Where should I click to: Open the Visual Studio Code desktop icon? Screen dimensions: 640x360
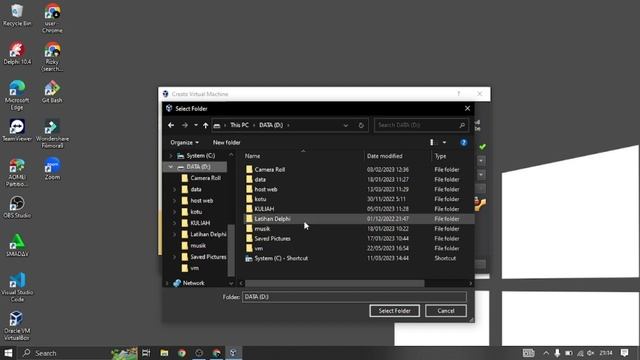click(17, 287)
